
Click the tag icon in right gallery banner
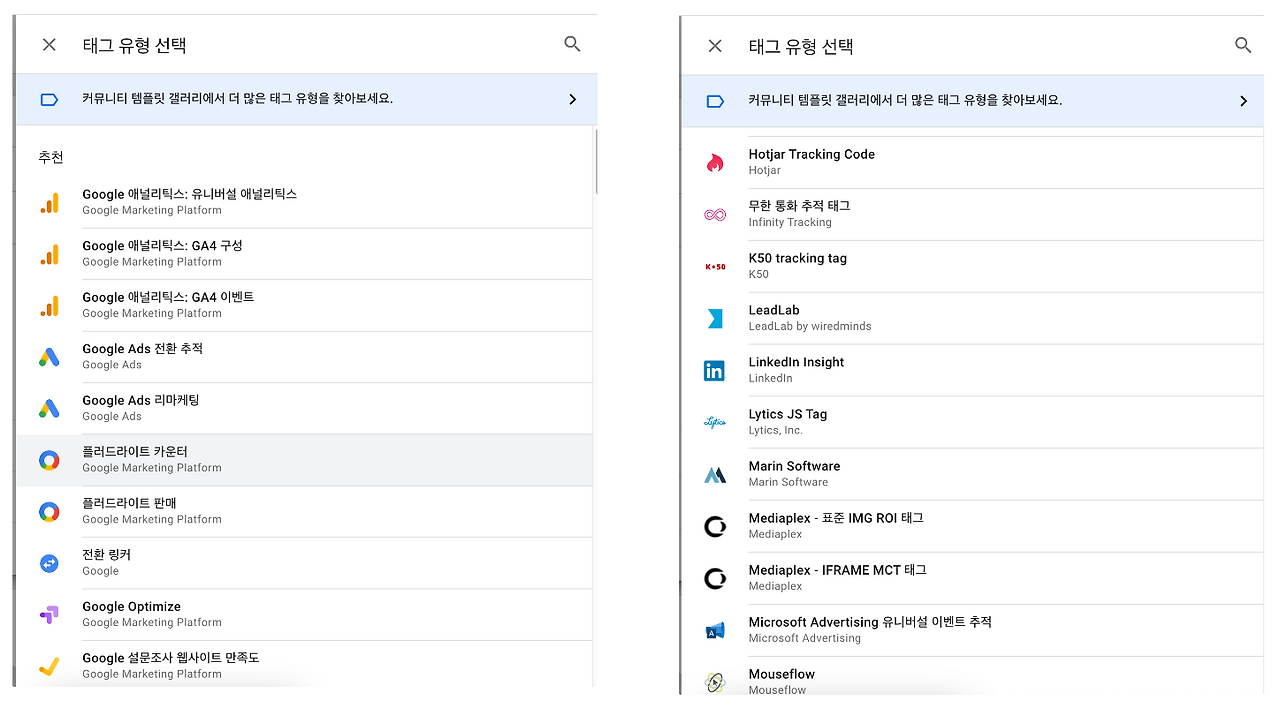pos(715,101)
